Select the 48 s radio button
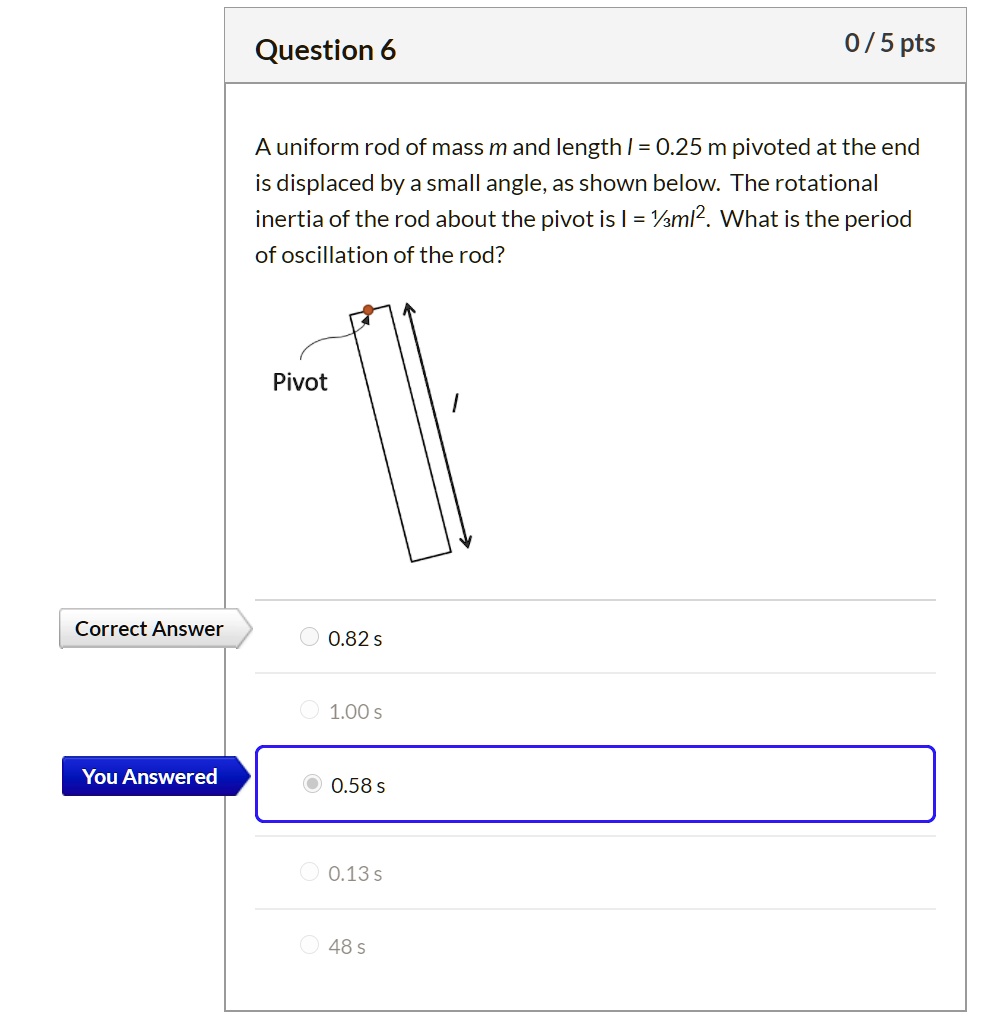Image resolution: width=985 pixels, height=1020 pixels. [x=309, y=943]
